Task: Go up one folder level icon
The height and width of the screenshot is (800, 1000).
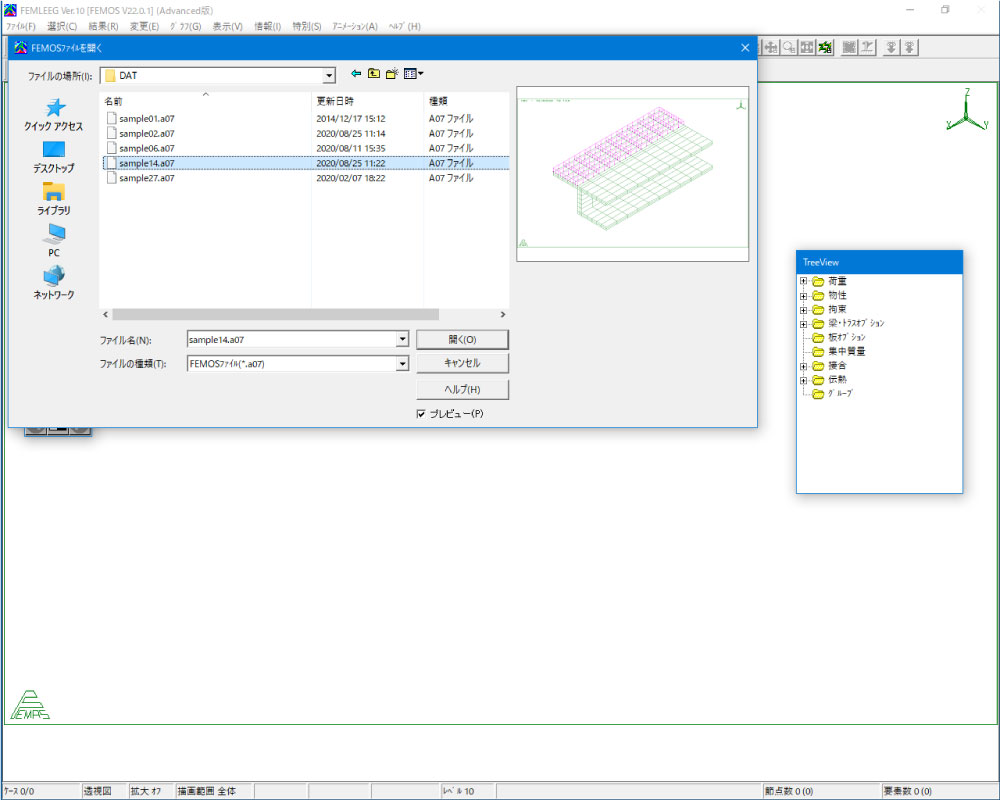Action: 374,74
